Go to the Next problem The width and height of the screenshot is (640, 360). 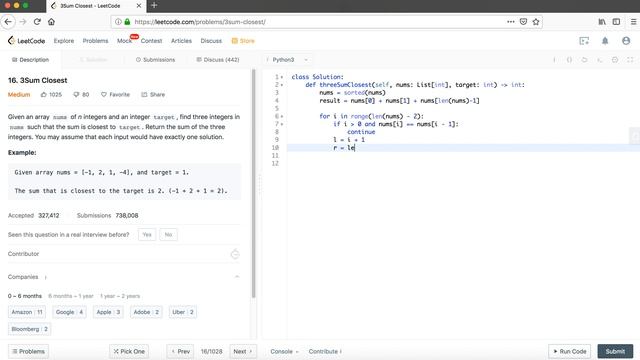[243, 351]
